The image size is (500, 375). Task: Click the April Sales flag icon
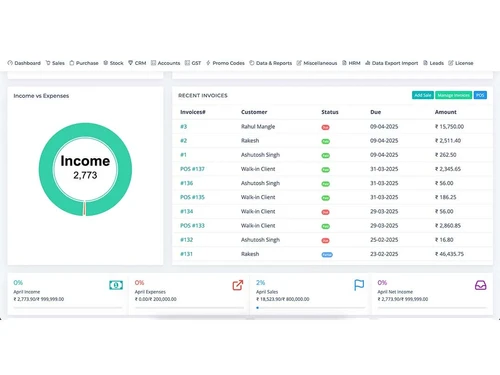tap(359, 285)
